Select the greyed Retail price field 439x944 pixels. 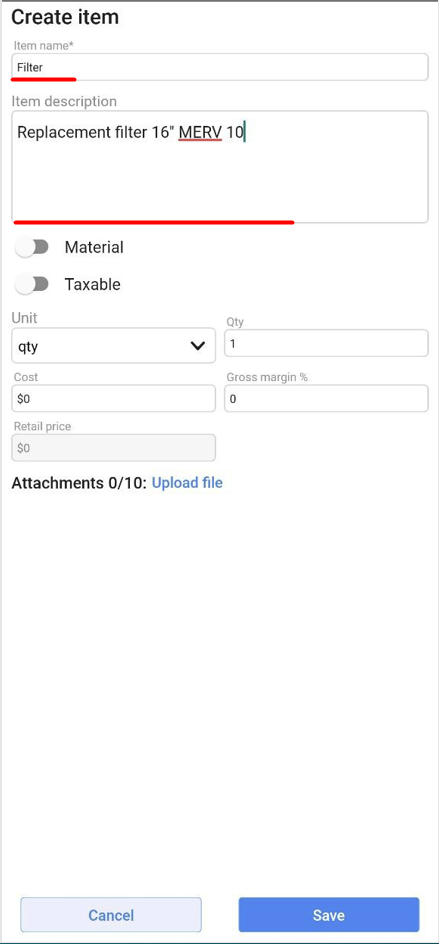click(x=113, y=448)
